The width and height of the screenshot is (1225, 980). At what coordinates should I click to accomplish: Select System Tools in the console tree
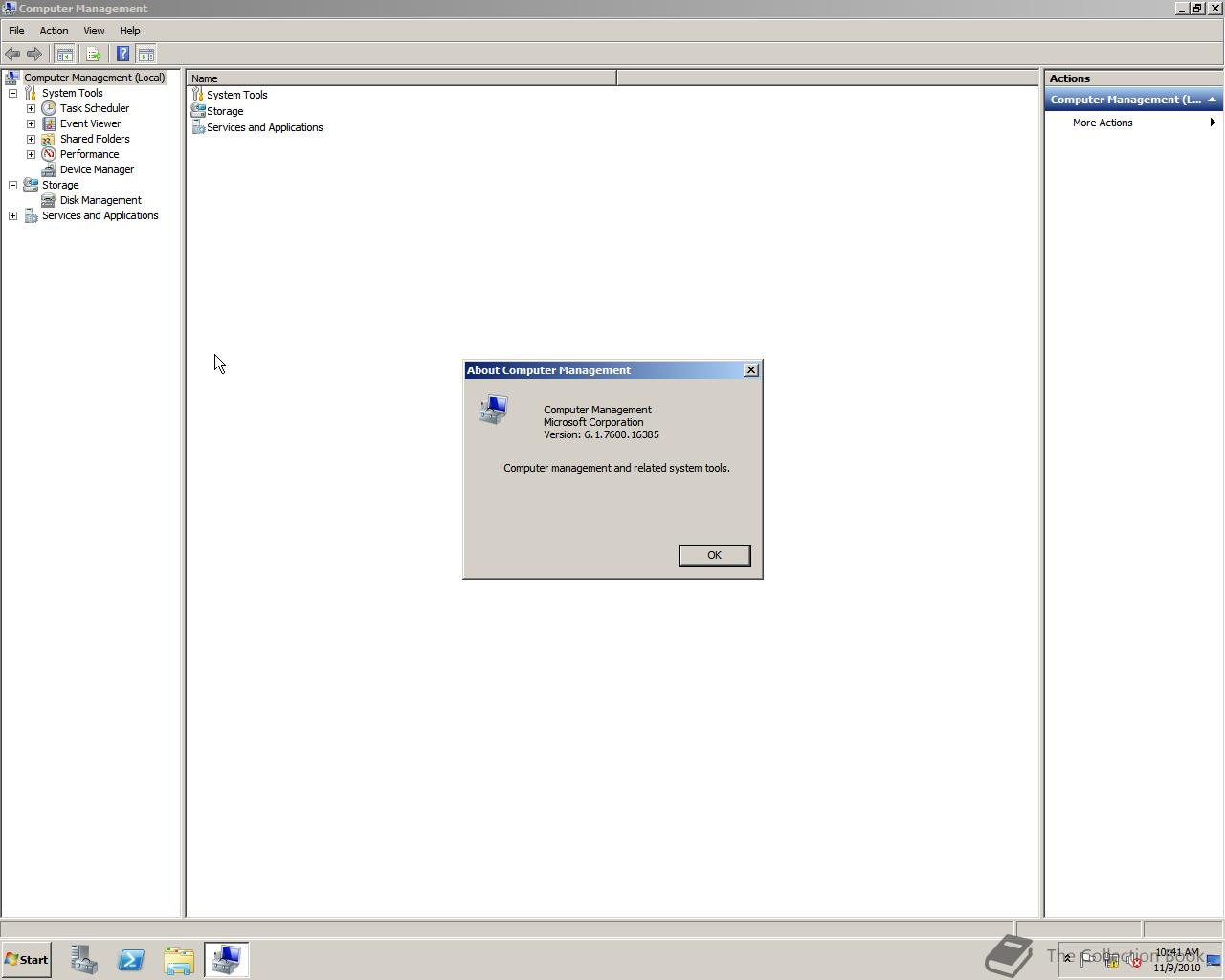(x=72, y=93)
